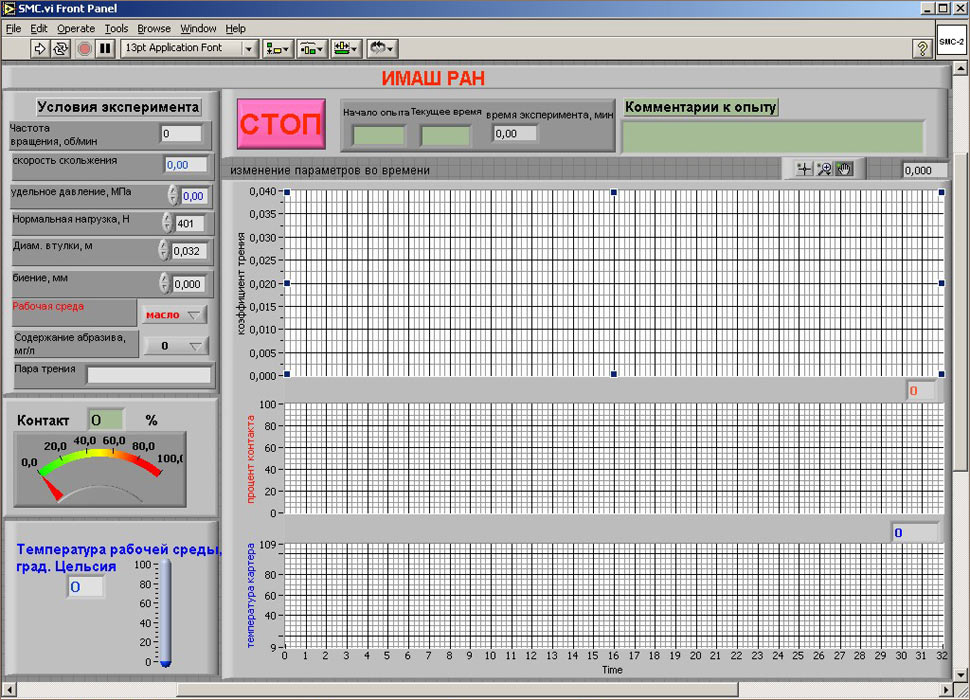Step the биение spinner
The image size is (970, 700).
pos(164,283)
